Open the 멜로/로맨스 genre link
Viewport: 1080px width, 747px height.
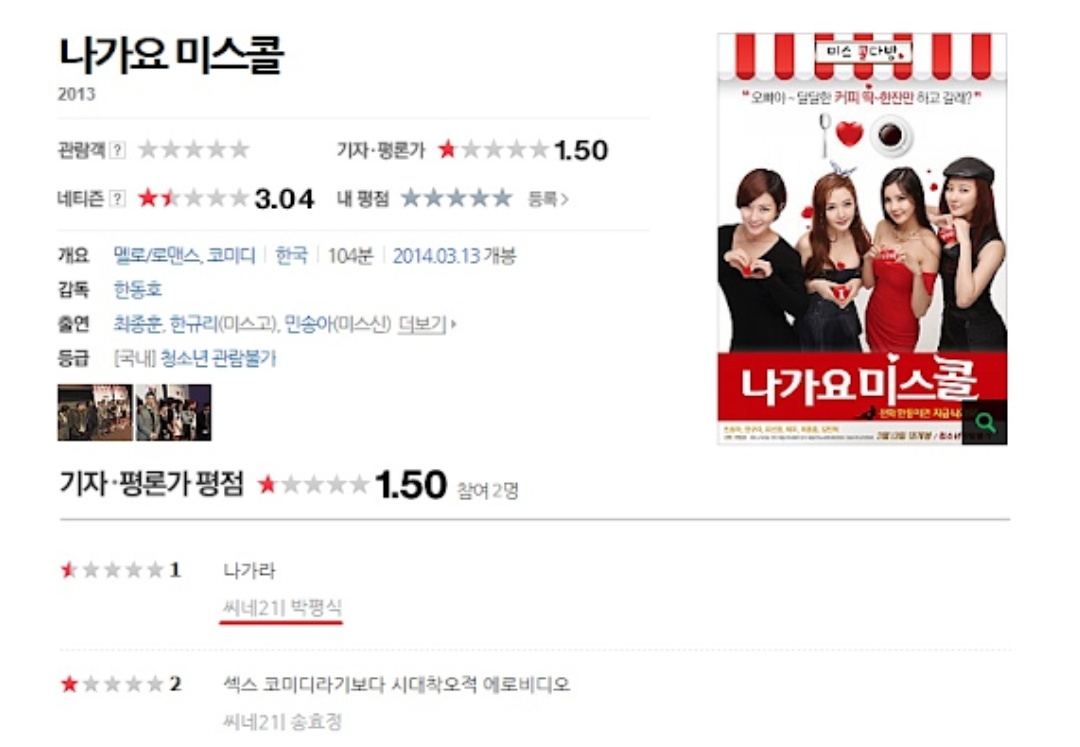(156, 255)
